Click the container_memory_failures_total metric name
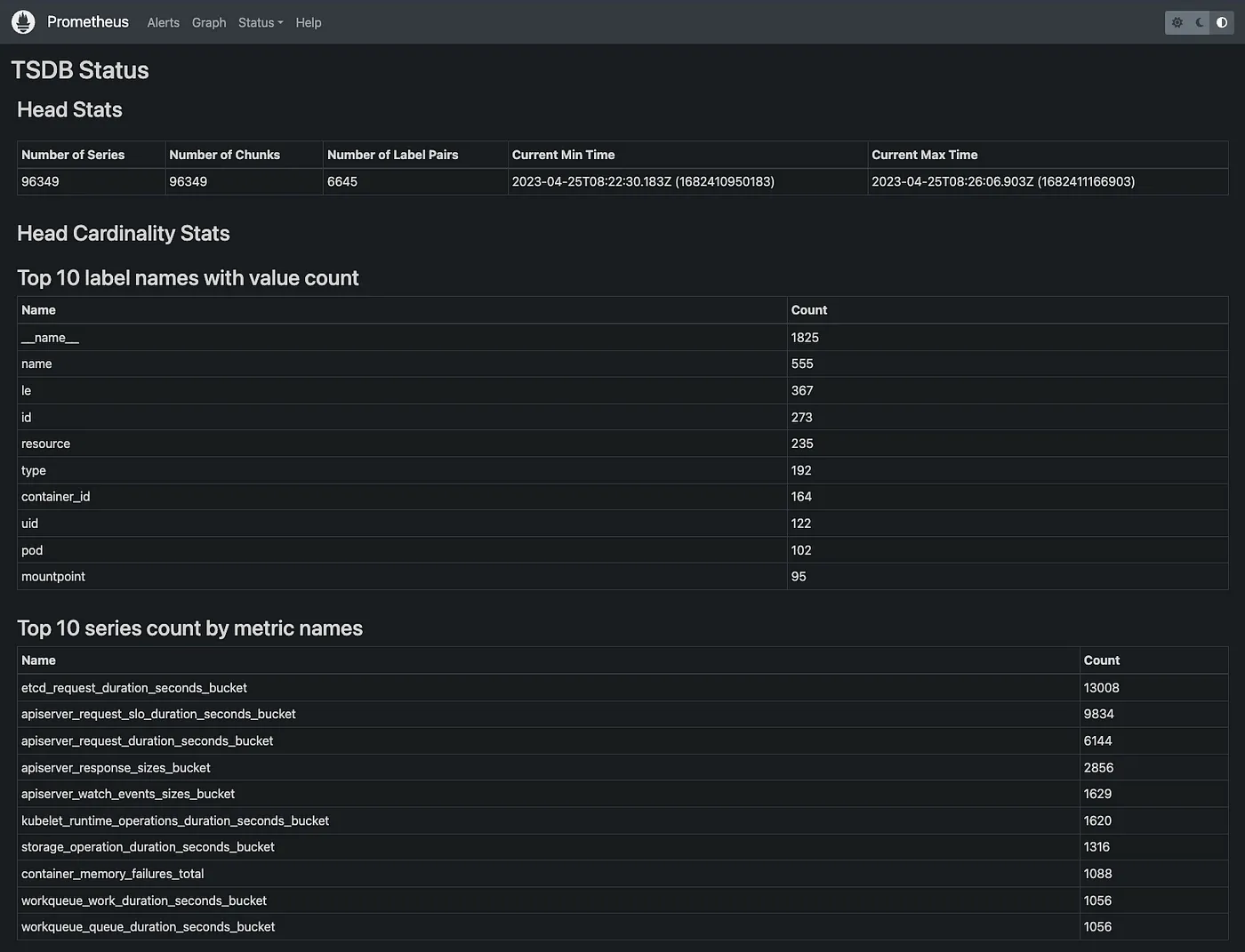 (113, 874)
